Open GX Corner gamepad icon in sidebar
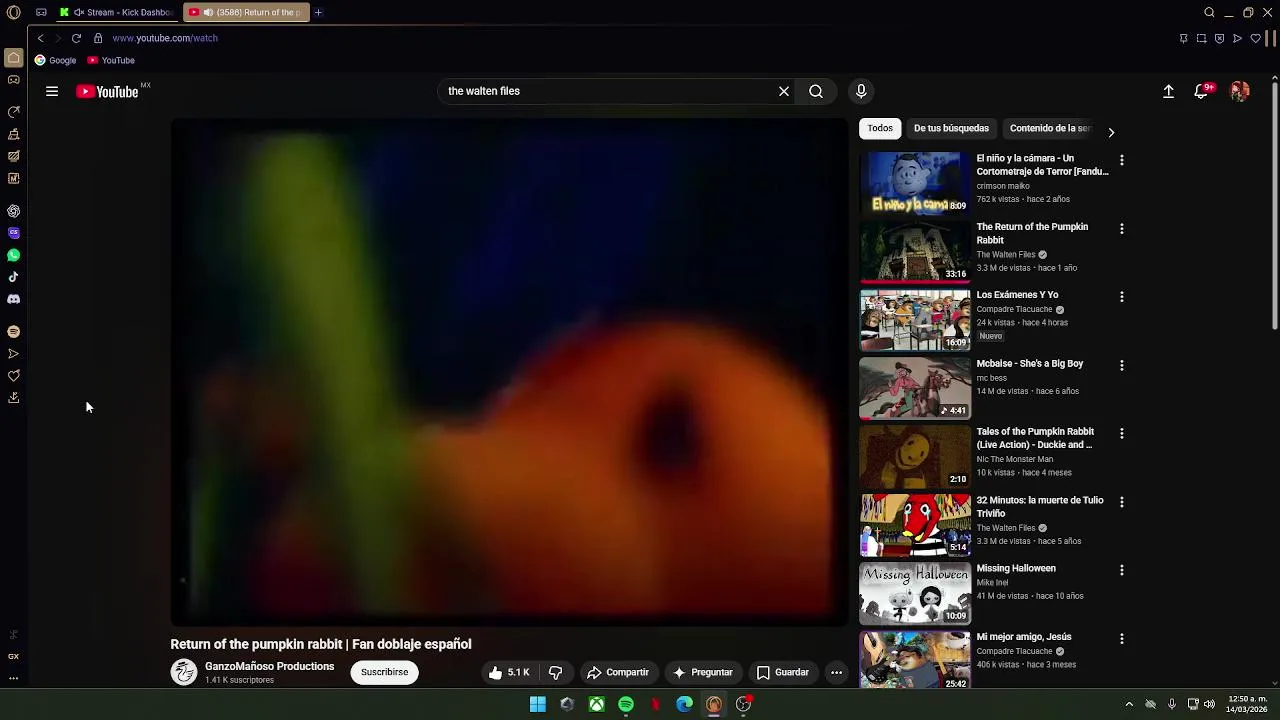 [x=13, y=80]
